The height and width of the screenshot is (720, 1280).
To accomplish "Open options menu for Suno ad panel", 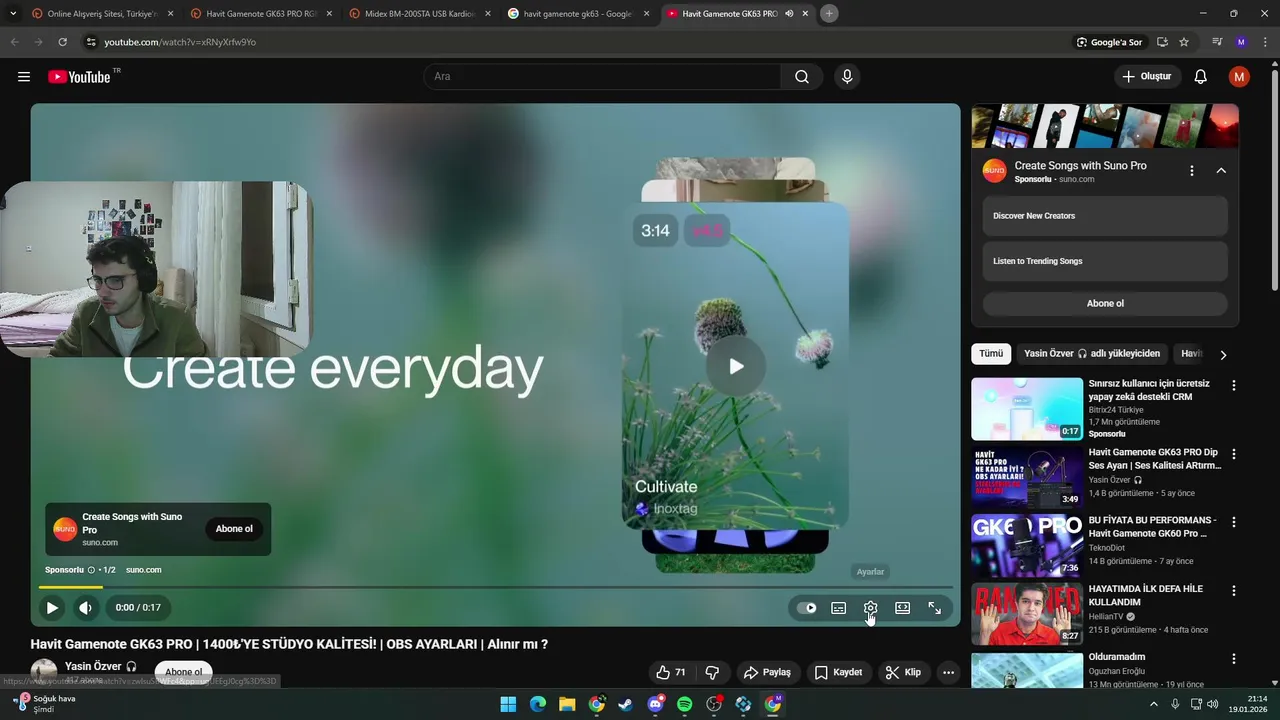I will 1192,171.
